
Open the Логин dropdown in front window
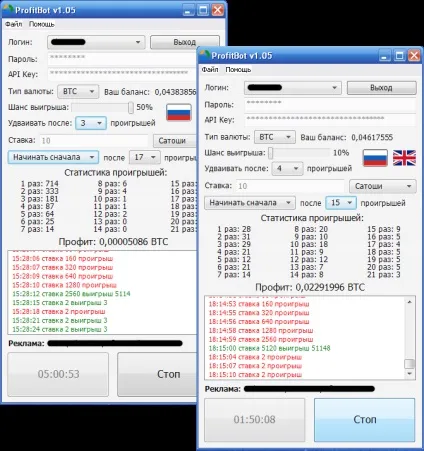(x=293, y=88)
